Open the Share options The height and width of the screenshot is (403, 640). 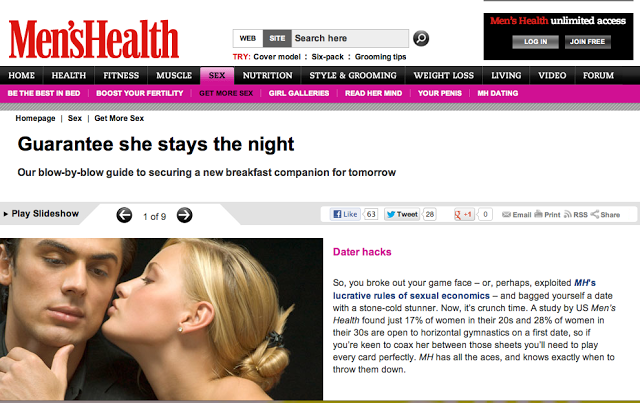pyautogui.click(x=605, y=214)
